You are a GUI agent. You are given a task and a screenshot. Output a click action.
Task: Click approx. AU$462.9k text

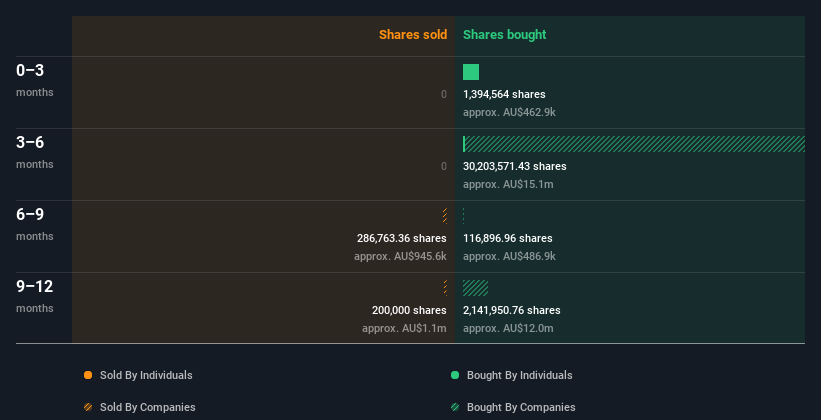(x=509, y=112)
